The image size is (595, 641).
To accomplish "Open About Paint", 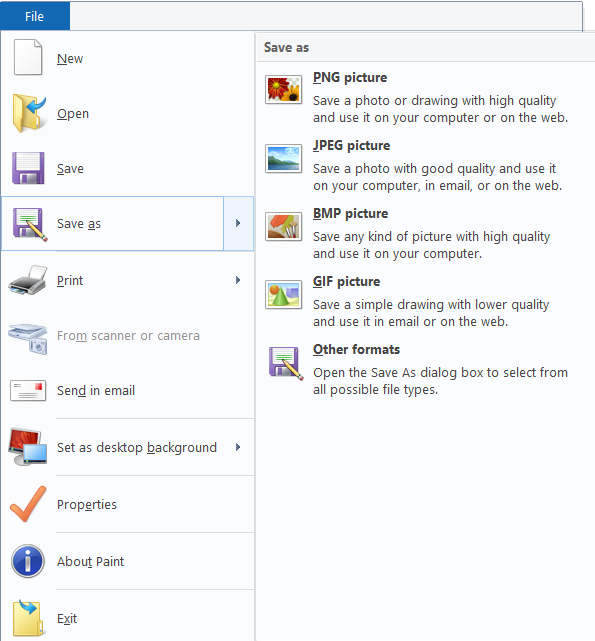I will click(x=127, y=561).
